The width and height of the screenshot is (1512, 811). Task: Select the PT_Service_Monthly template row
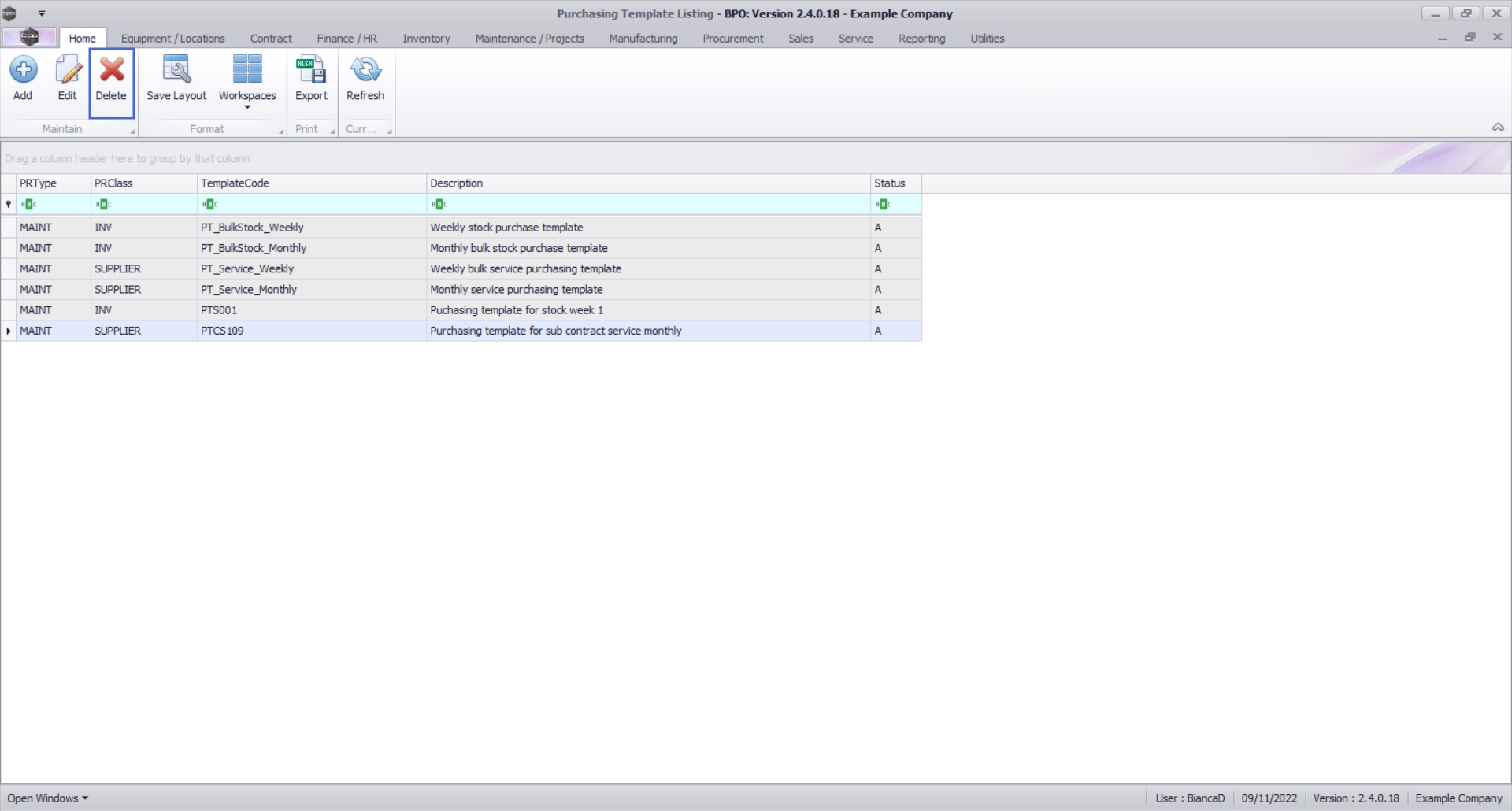461,290
